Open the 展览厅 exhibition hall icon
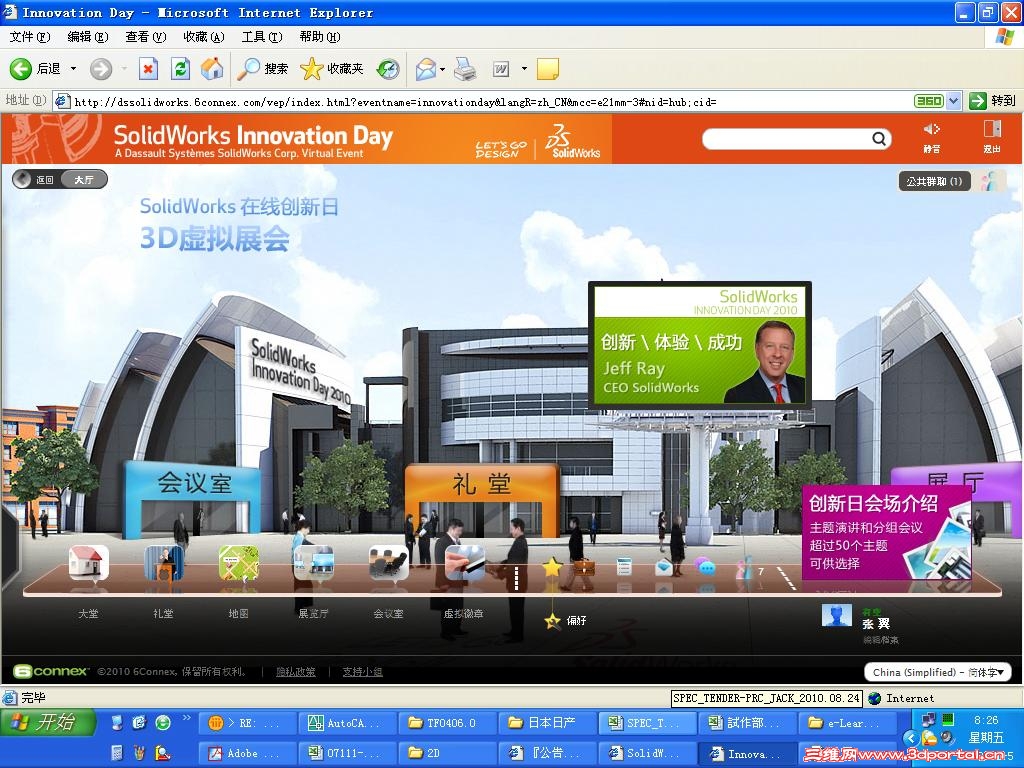The width and height of the screenshot is (1024, 768). pyautogui.click(x=313, y=563)
